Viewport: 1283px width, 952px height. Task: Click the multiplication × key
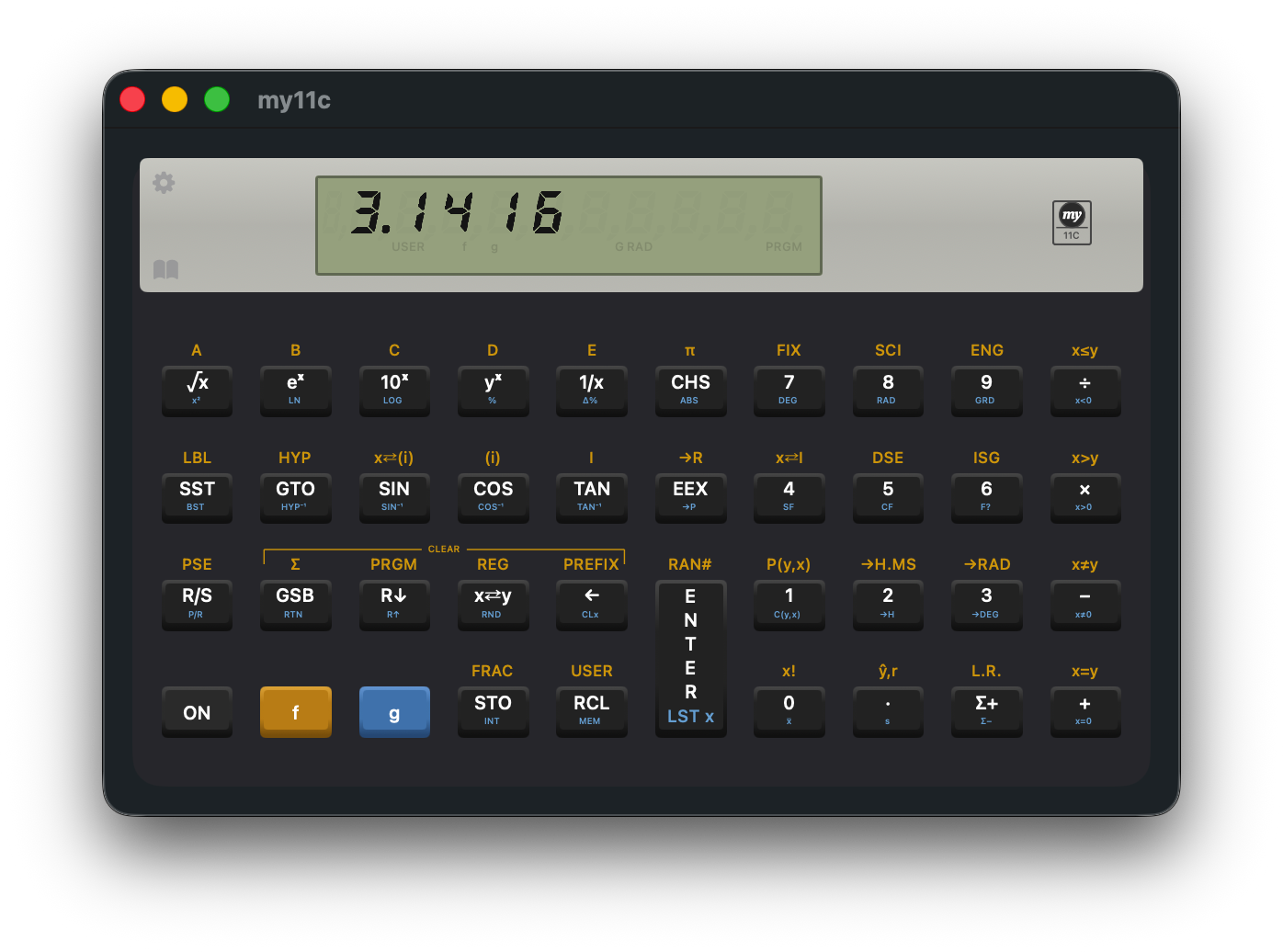1085,497
